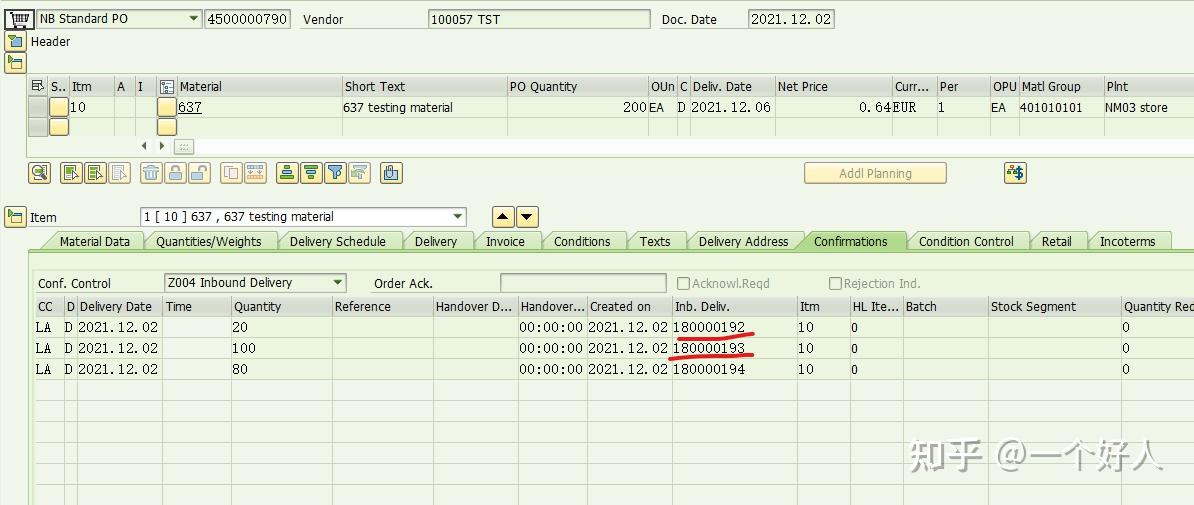Screen dimensions: 1194x505
Task: Click the Addl Planning button
Action: pyautogui.click(x=875, y=173)
